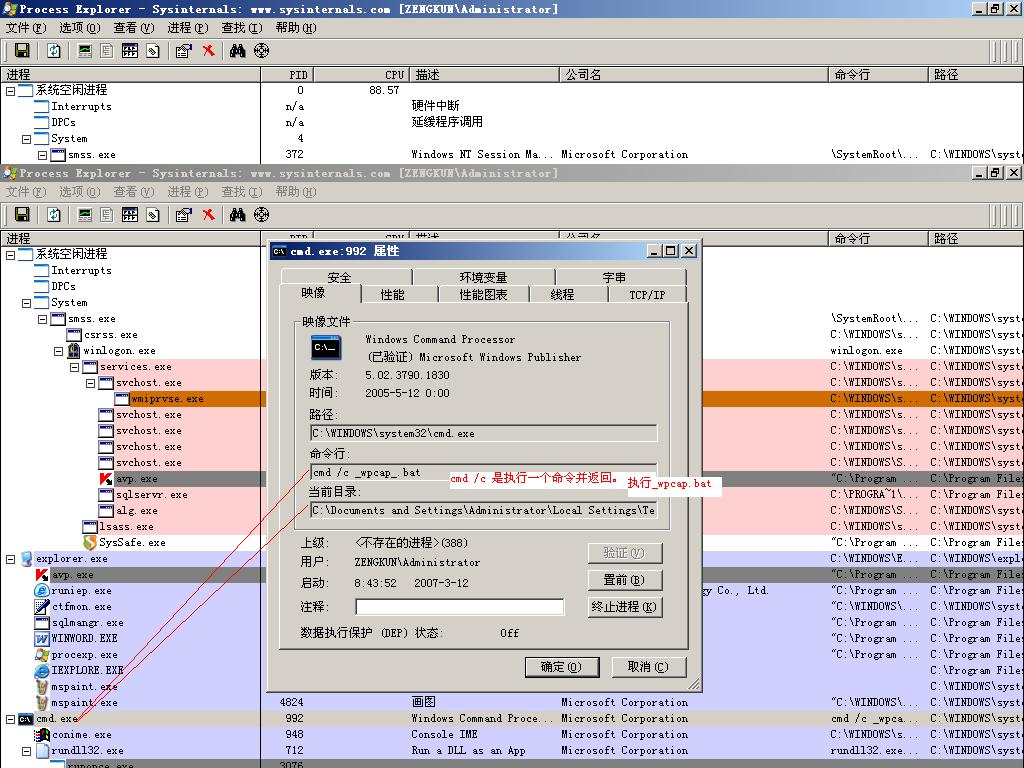Click the Refresh icon in the topmost toolbar
This screenshot has width=1024, height=768.
(54, 51)
